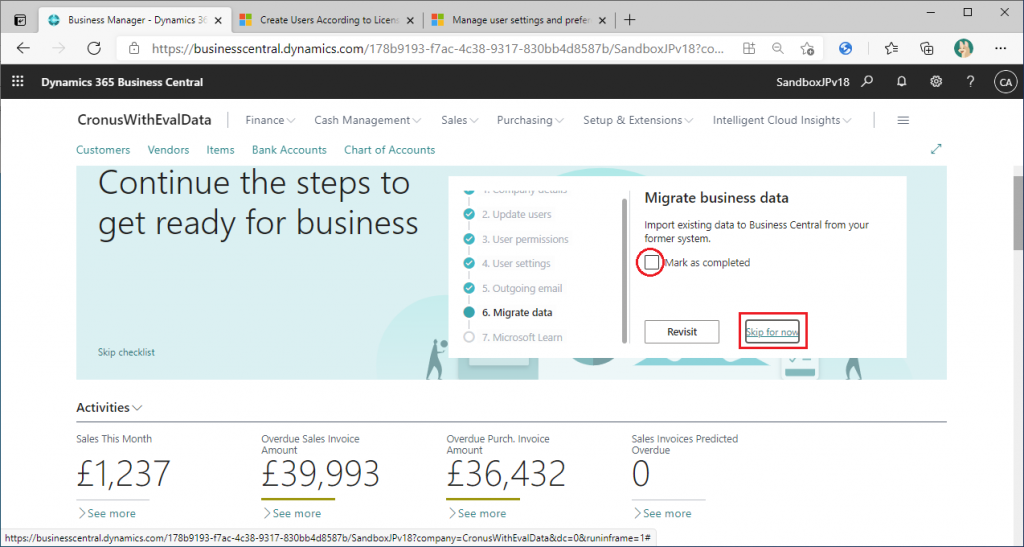
Task: Close the Manage user settings tab
Action: [602, 20]
